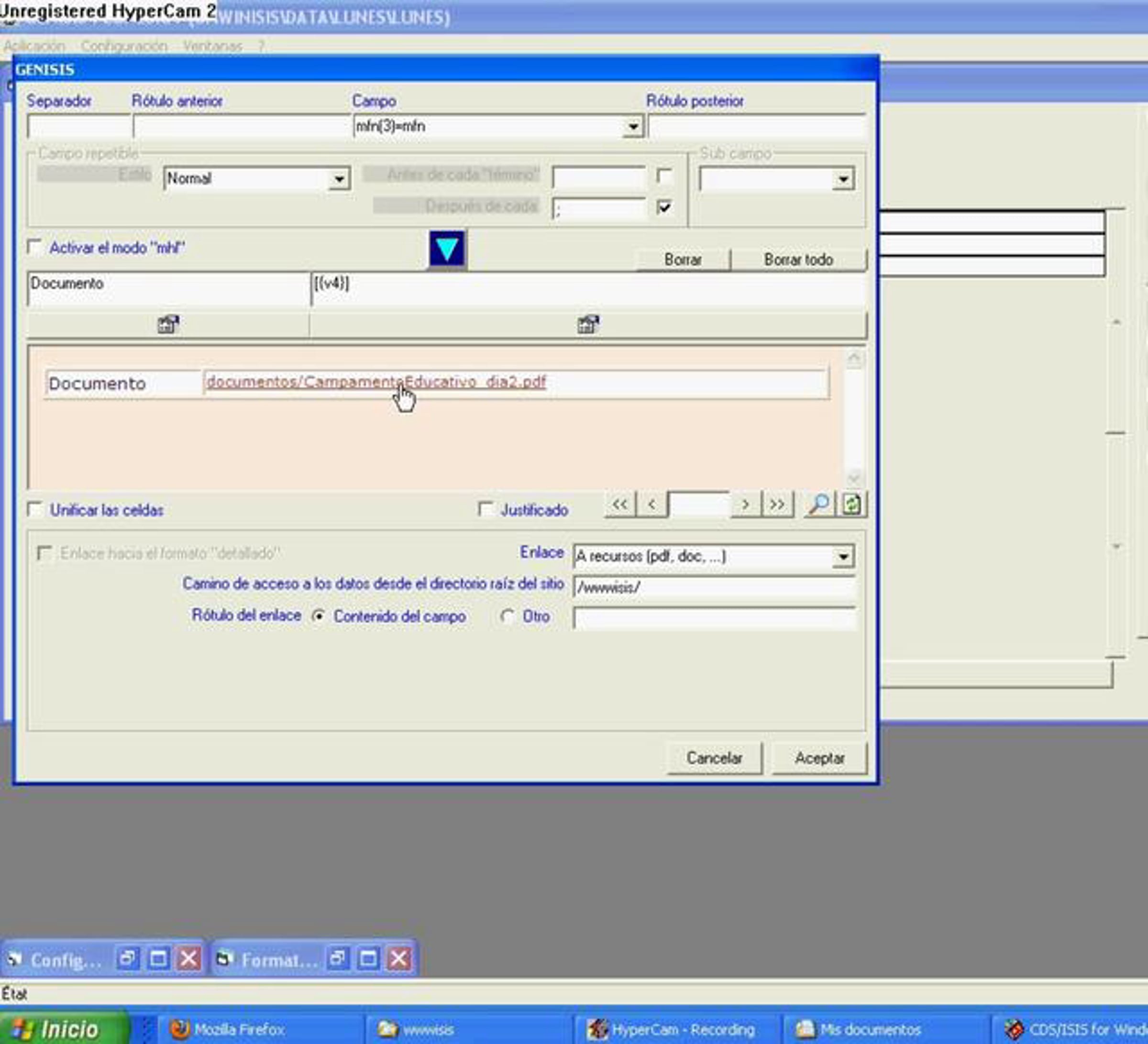This screenshot has width=1148, height=1044.
Task: Switch to CDS/ISIS for Windows taskbar item
Action: tap(1071, 1029)
